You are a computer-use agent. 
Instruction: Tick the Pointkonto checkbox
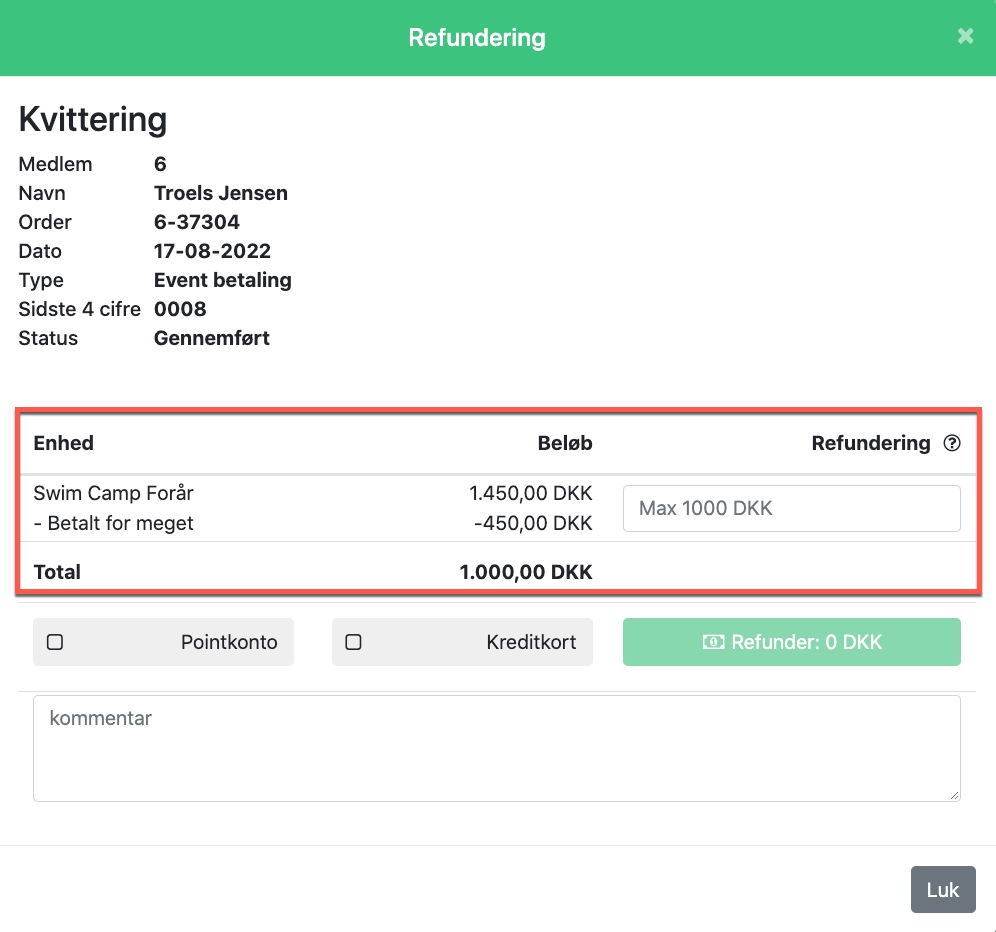click(x=55, y=642)
